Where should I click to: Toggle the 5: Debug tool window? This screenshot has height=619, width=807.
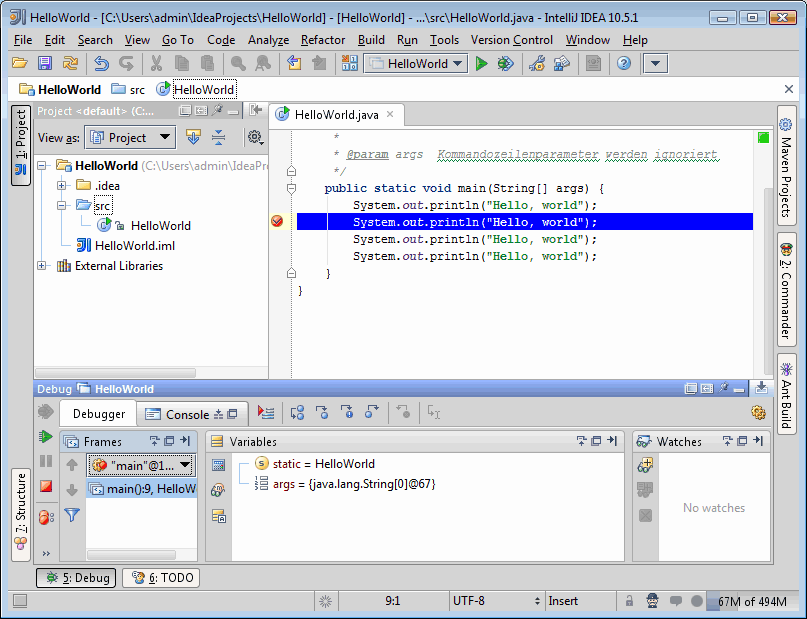[76, 578]
